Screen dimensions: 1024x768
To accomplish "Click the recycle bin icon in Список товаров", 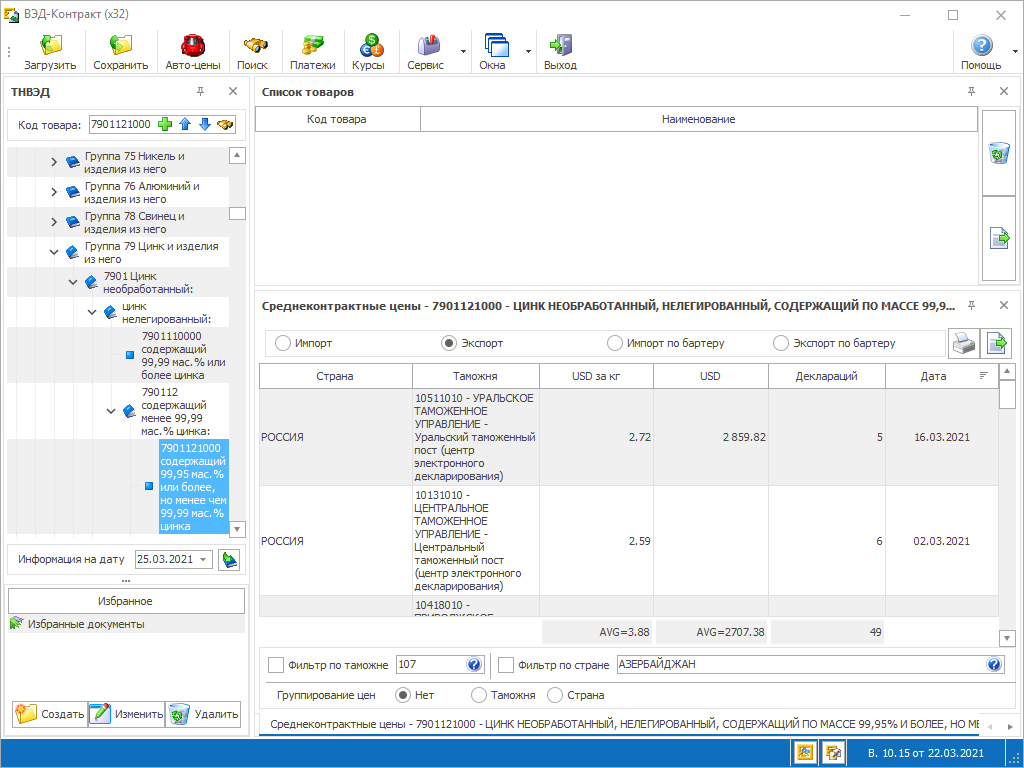I will (x=999, y=153).
